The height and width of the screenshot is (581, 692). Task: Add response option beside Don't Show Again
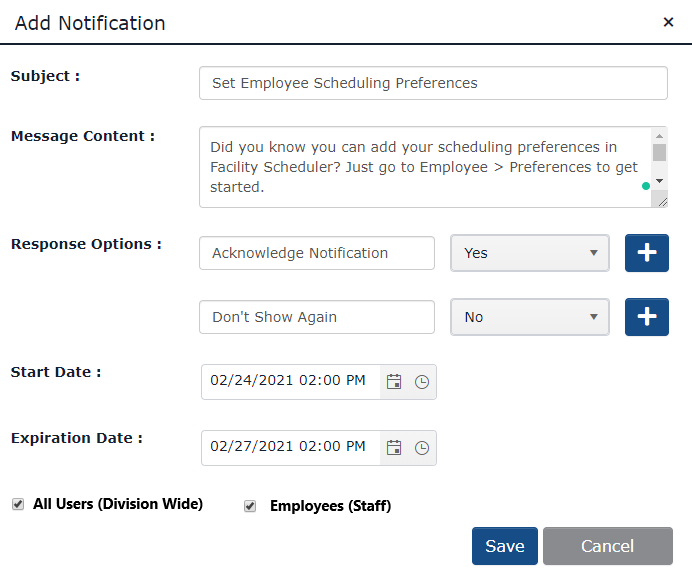647,317
